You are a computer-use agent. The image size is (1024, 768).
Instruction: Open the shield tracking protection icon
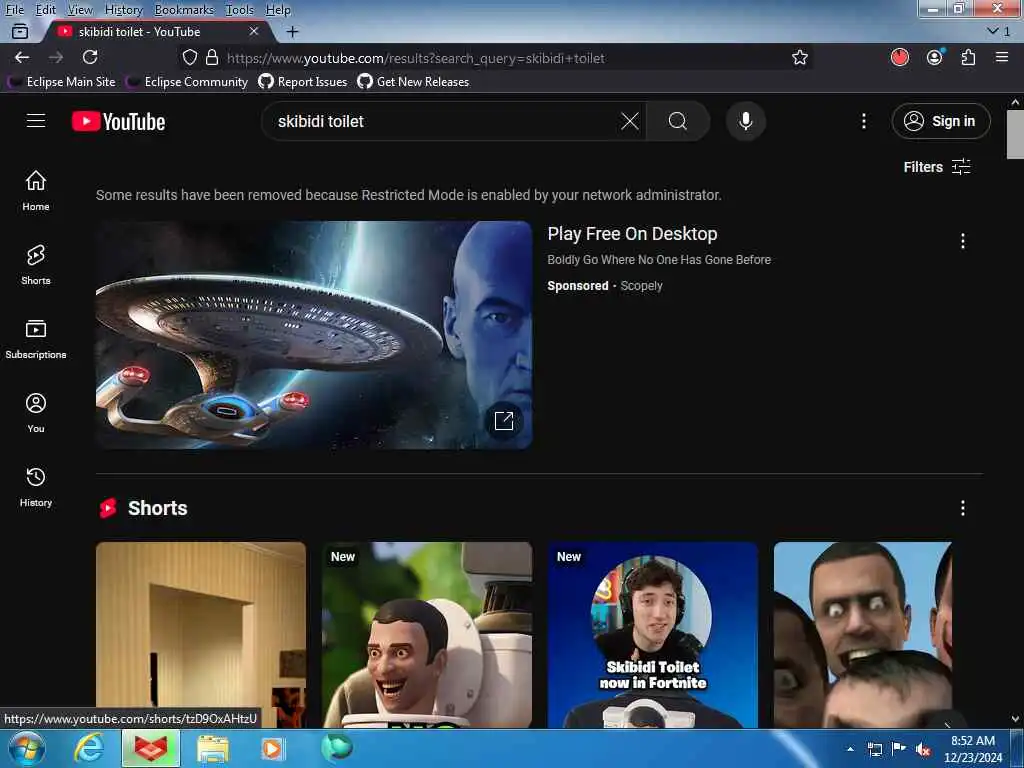tap(190, 57)
